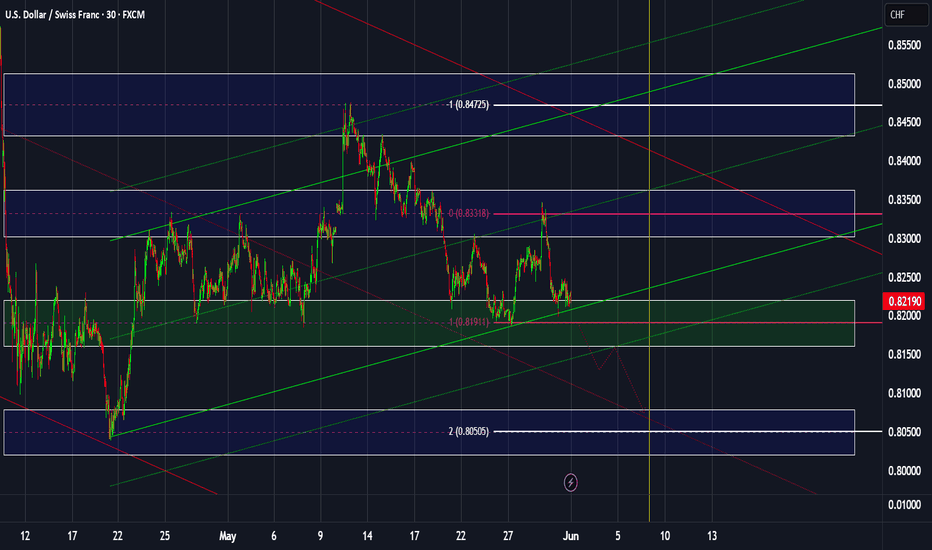
Task: Click the Jun date label on time axis
Action: coord(571,536)
